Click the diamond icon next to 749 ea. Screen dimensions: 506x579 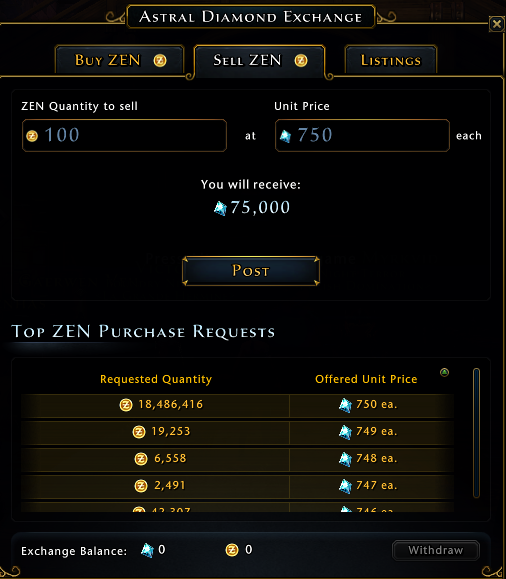point(345,432)
